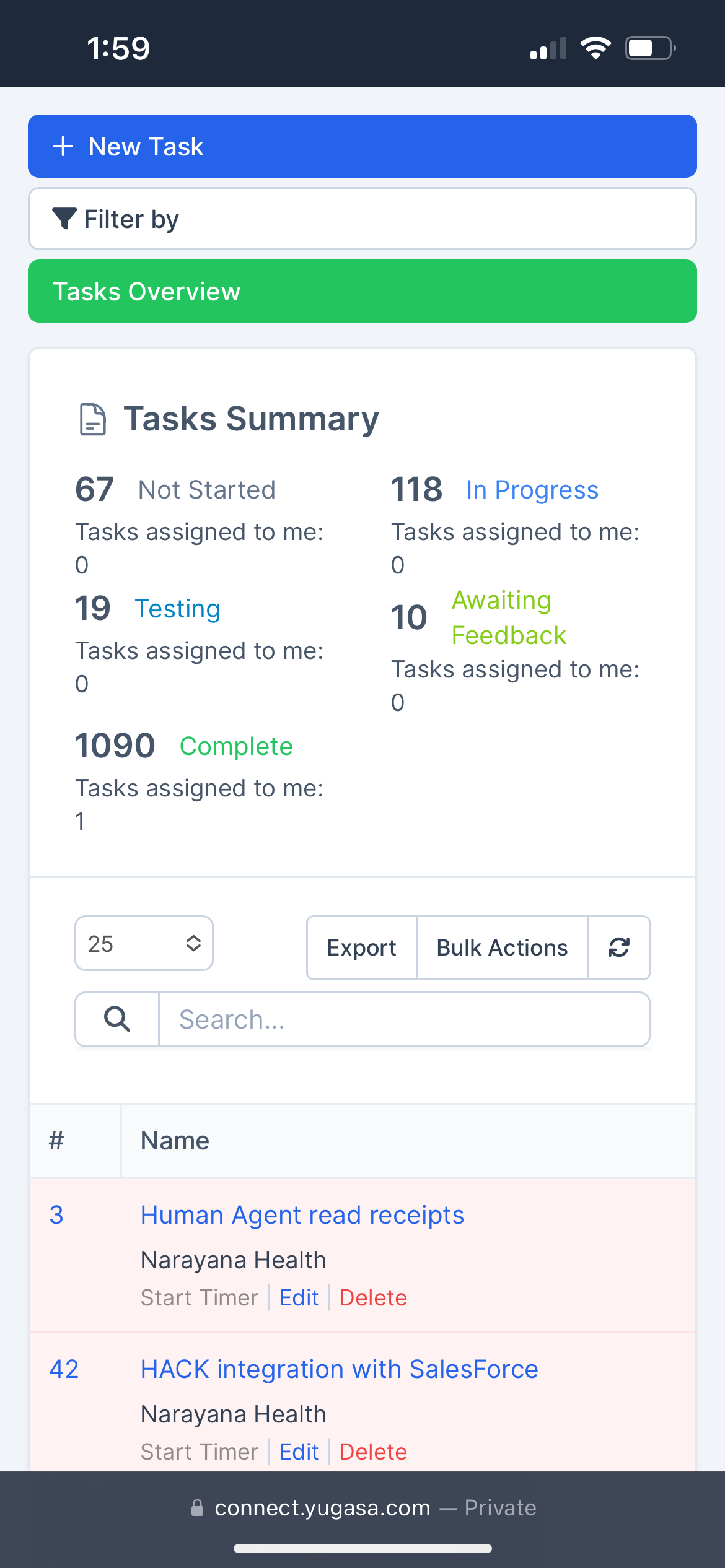The width and height of the screenshot is (725, 1568).
Task: Click the plus icon on New Task button
Action: point(63,146)
